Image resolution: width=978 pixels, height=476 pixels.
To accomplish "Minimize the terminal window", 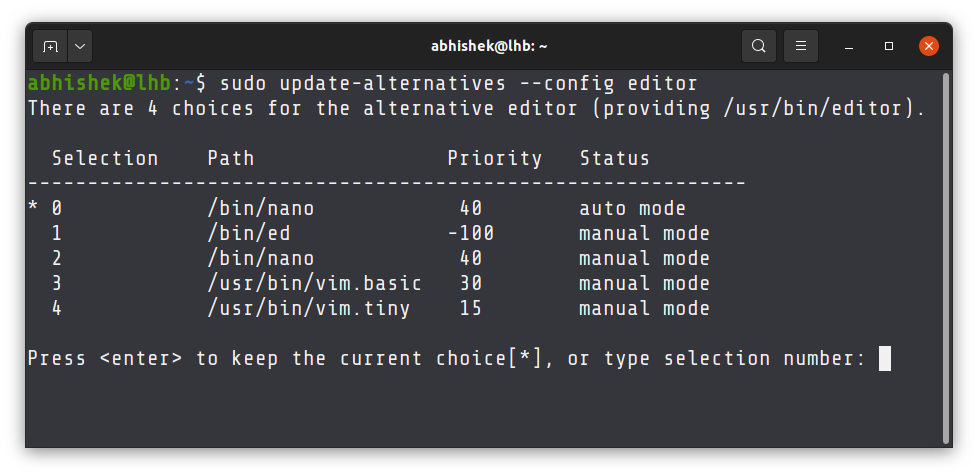I will point(849,46).
